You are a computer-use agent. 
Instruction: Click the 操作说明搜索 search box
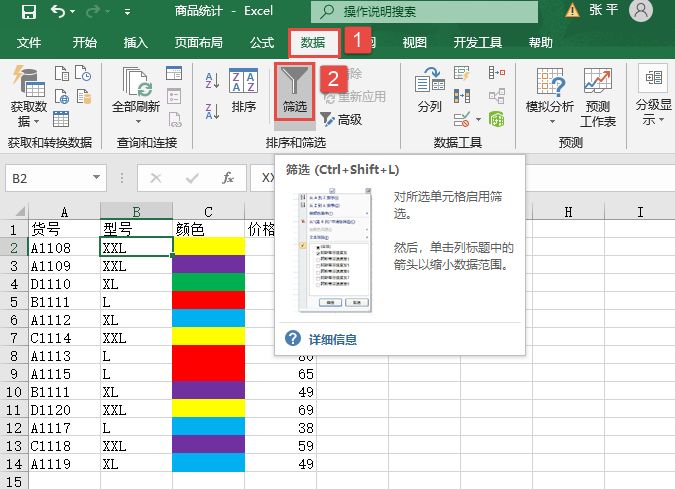point(424,12)
